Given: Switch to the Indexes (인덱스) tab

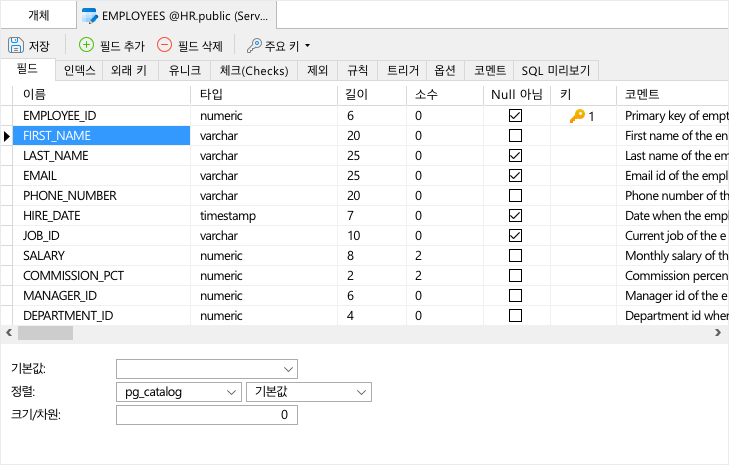Looking at the screenshot, I should click(79, 70).
